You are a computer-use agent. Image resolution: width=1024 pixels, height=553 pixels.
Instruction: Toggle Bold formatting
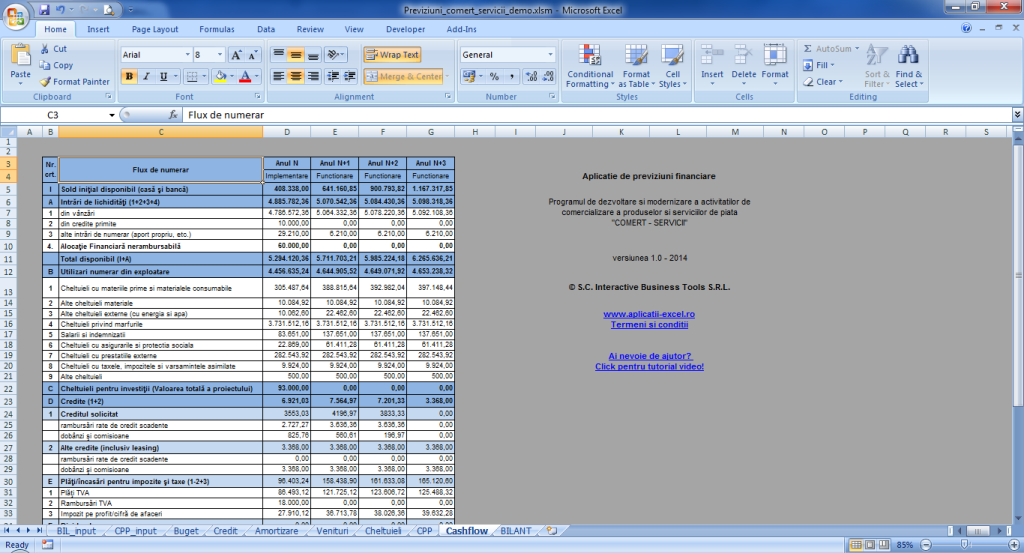[129, 76]
